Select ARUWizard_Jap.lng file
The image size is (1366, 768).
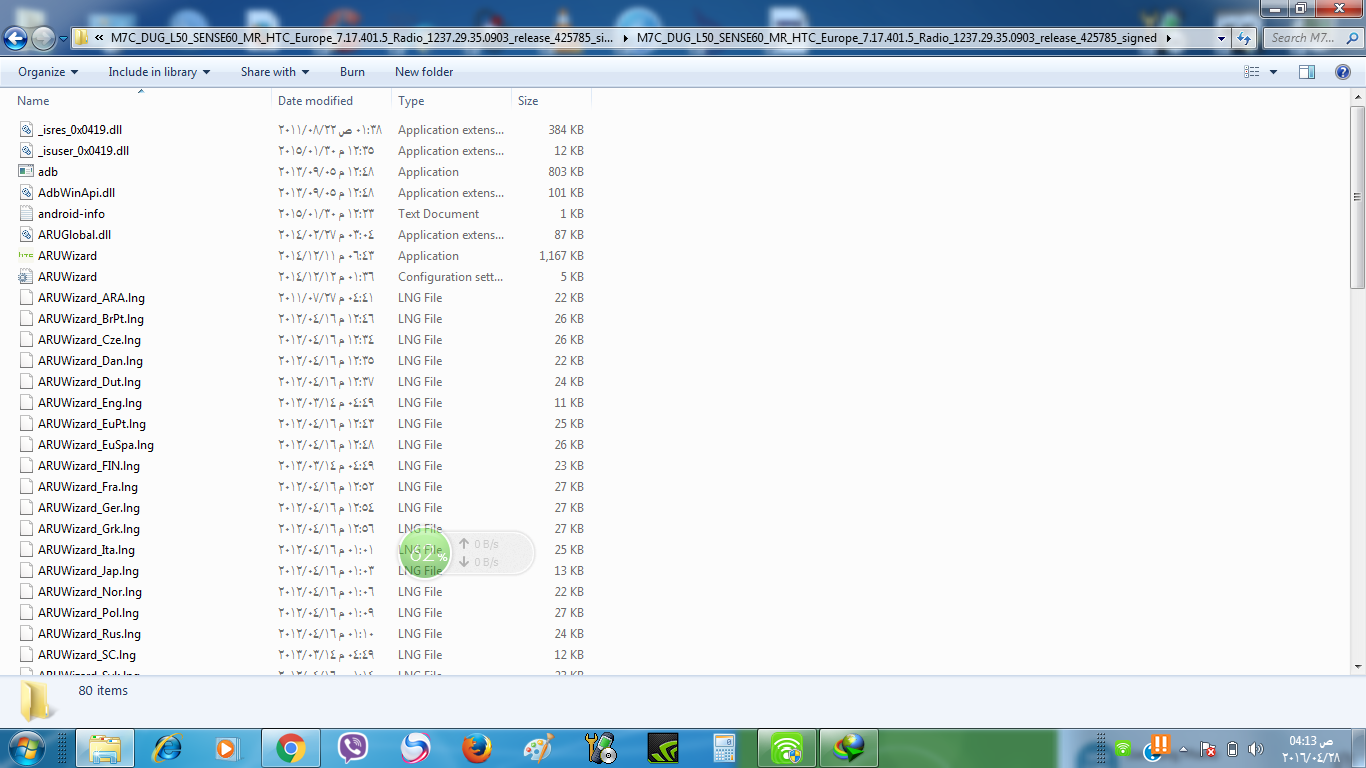88,571
